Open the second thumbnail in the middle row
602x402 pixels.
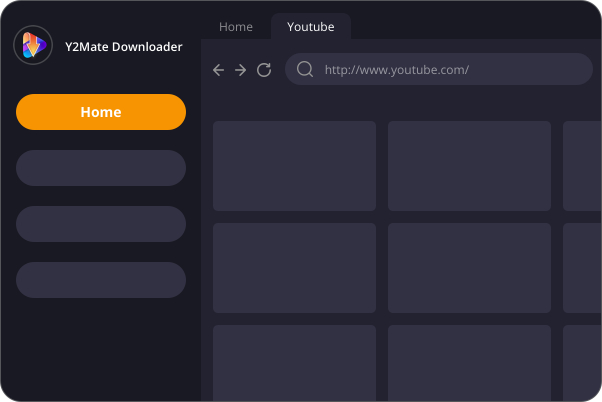[469, 268]
